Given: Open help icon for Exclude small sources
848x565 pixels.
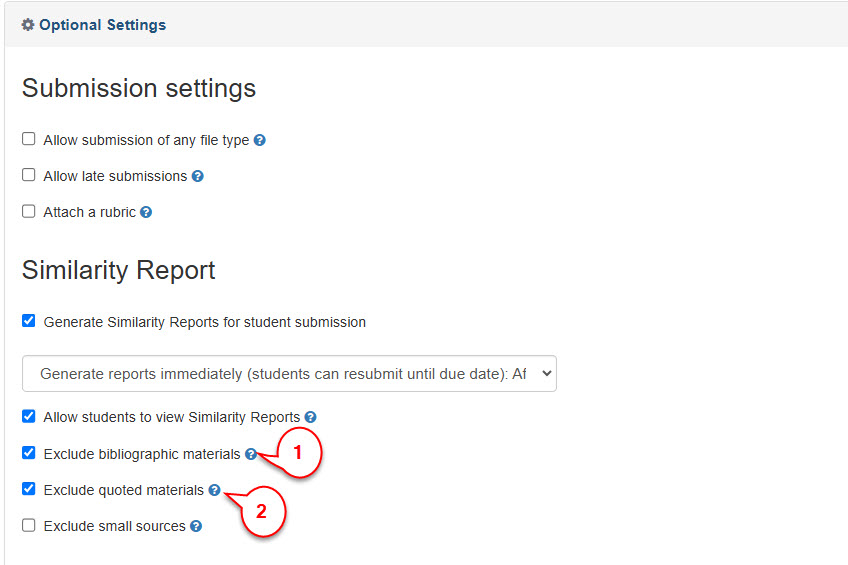Looking at the screenshot, I should (196, 526).
